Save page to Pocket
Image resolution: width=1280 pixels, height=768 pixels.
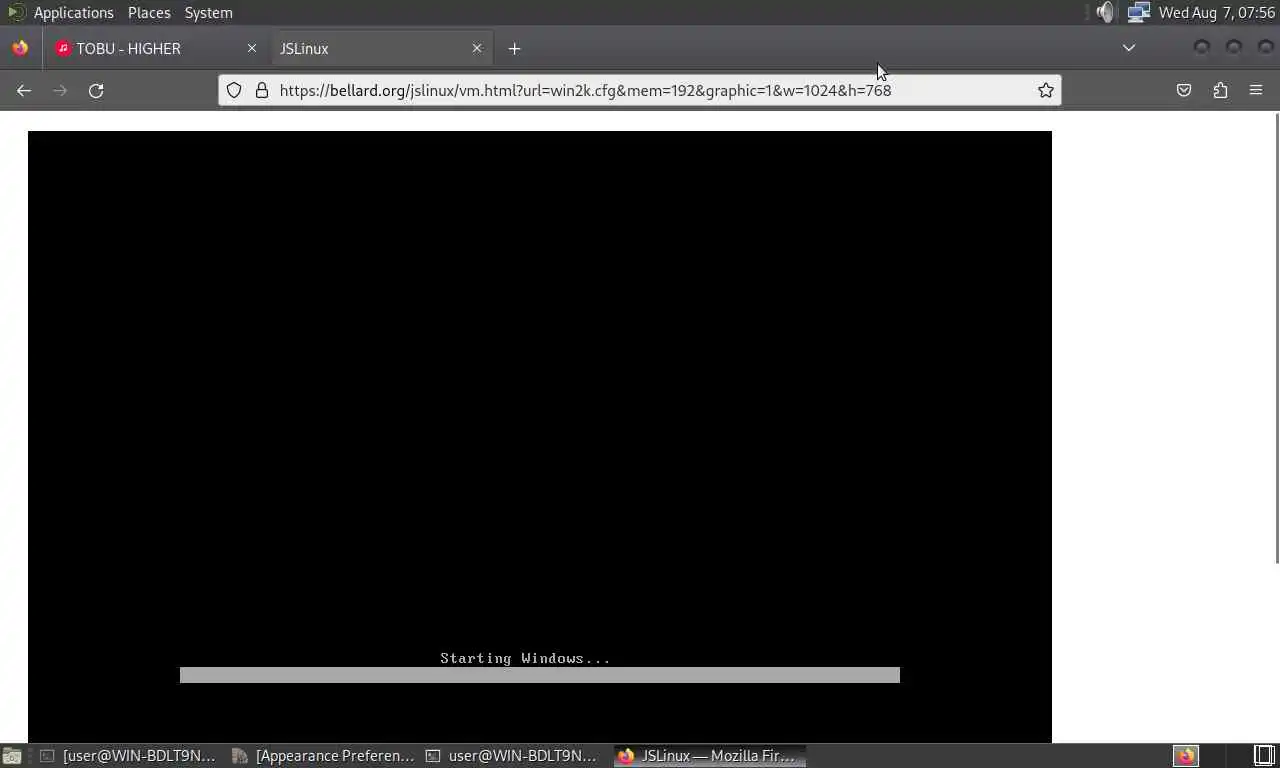[x=1184, y=90]
